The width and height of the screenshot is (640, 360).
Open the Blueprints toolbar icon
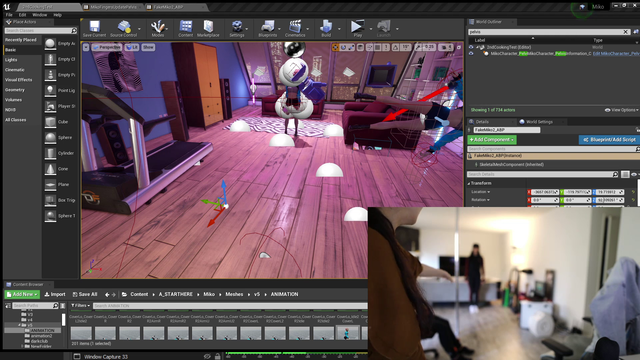tap(267, 29)
